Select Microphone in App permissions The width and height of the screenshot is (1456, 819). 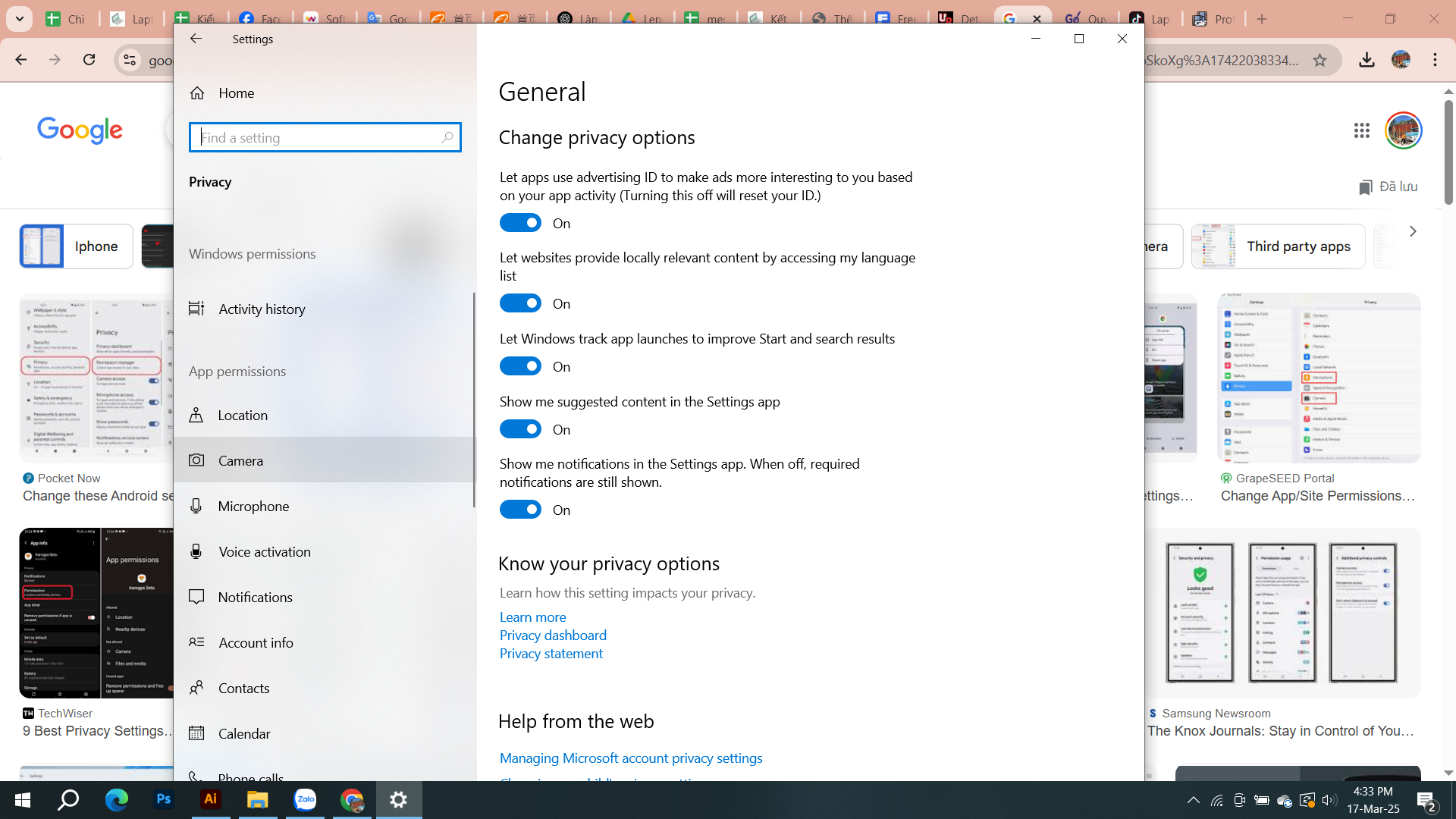(253, 507)
